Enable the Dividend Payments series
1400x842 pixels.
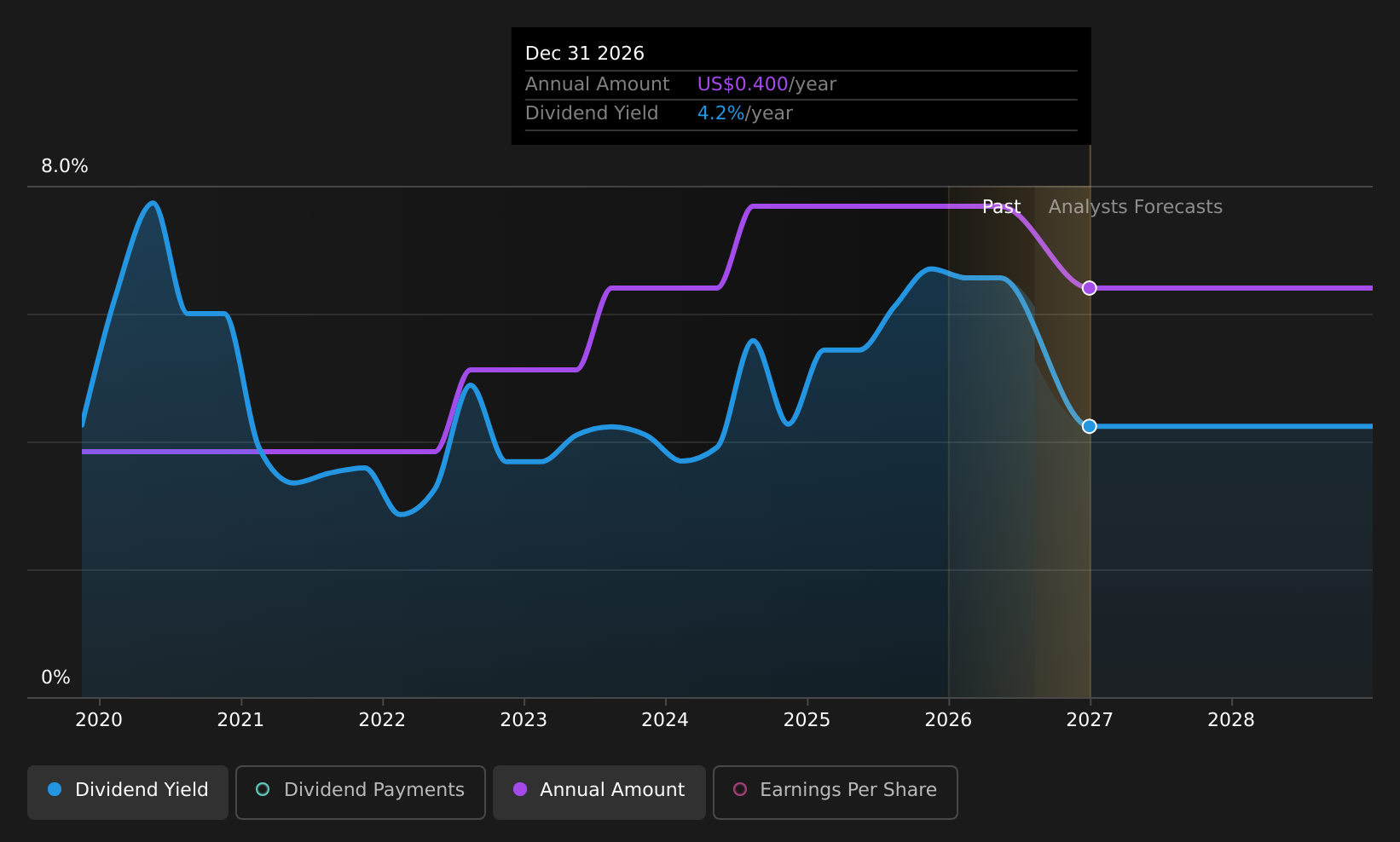(360, 792)
